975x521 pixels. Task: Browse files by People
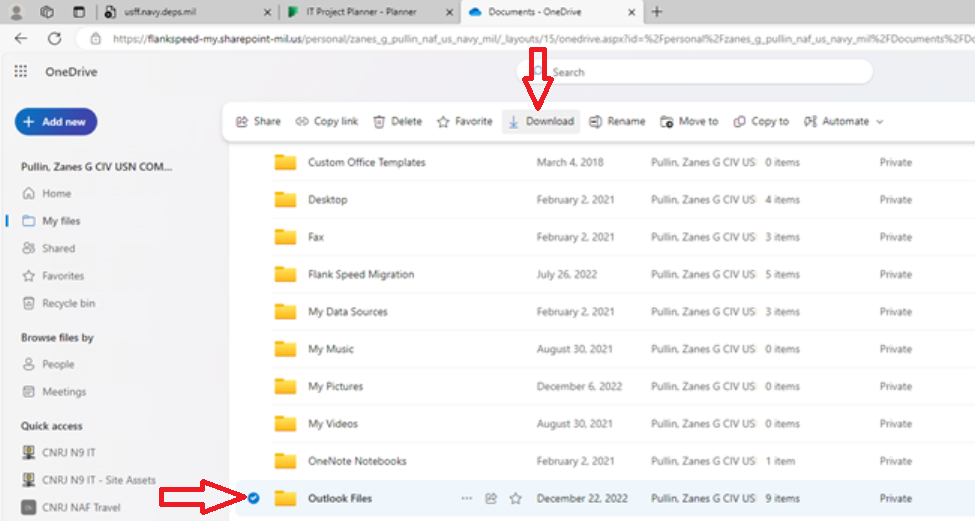click(x=48, y=364)
